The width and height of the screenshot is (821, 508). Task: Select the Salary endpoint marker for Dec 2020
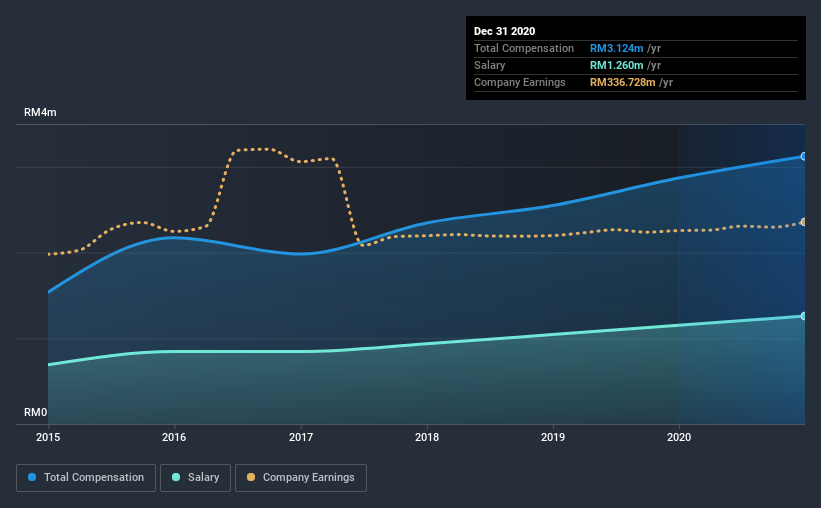[x=803, y=316]
